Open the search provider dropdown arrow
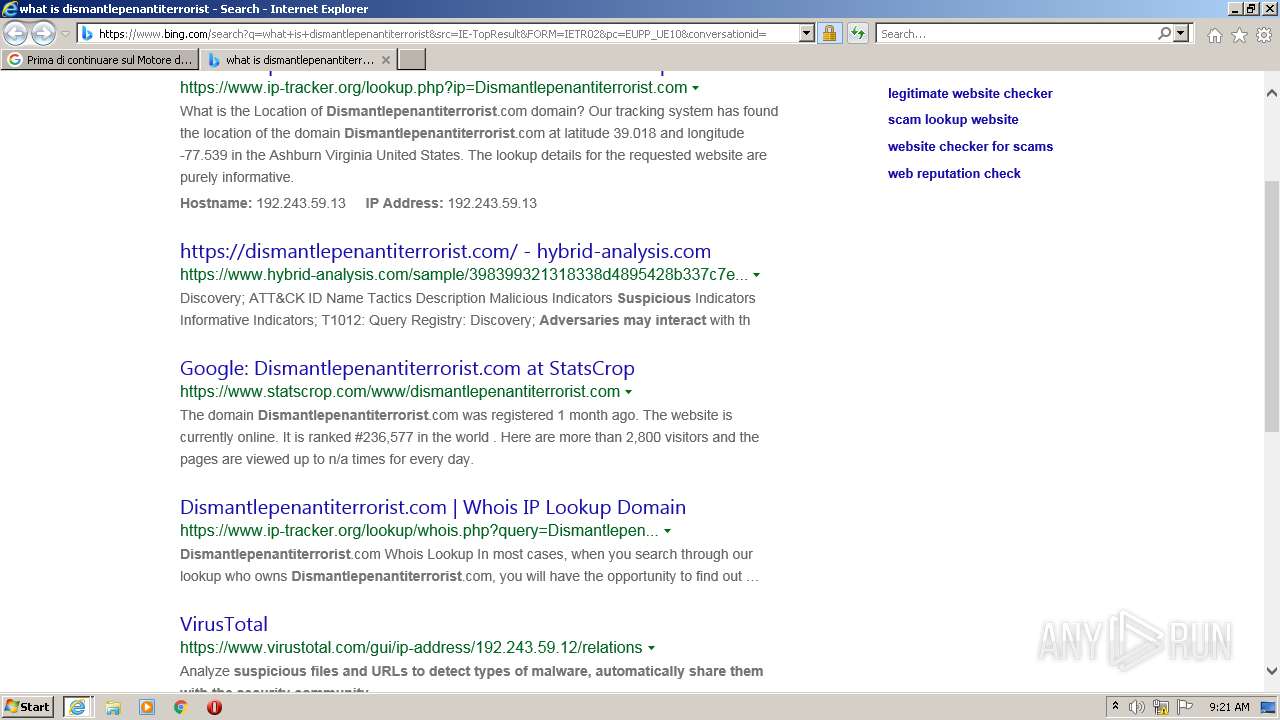 coord(1181,34)
